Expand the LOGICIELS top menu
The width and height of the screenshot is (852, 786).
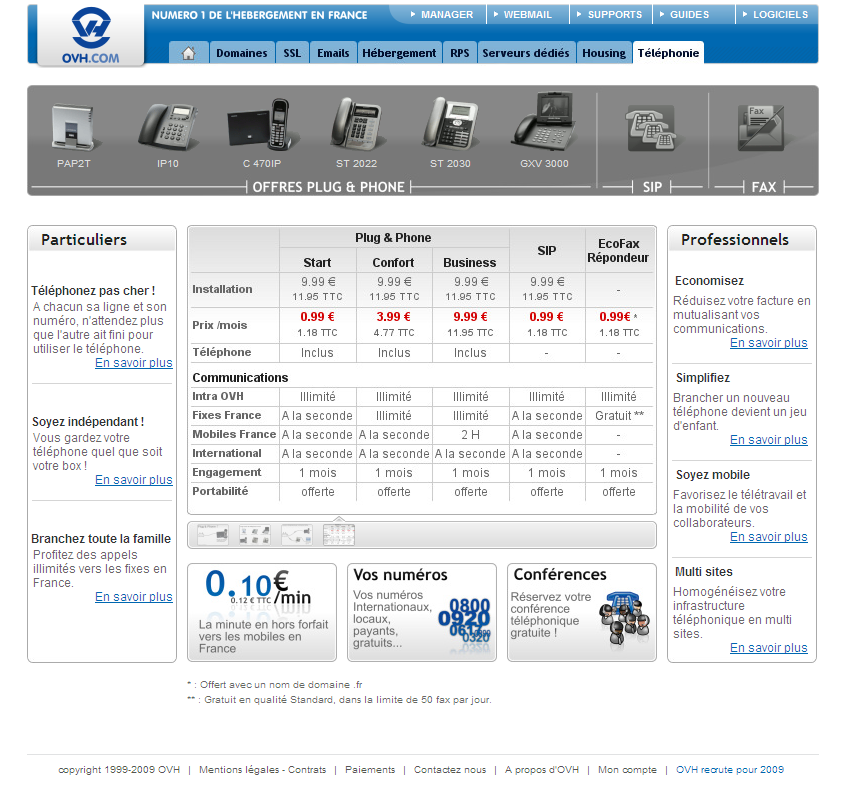(778, 15)
